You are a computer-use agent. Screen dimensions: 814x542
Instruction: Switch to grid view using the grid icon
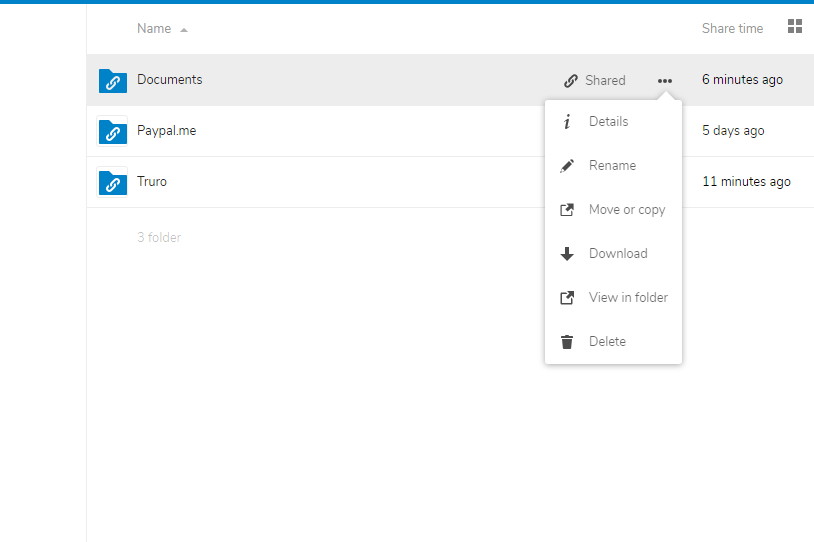[x=795, y=26]
